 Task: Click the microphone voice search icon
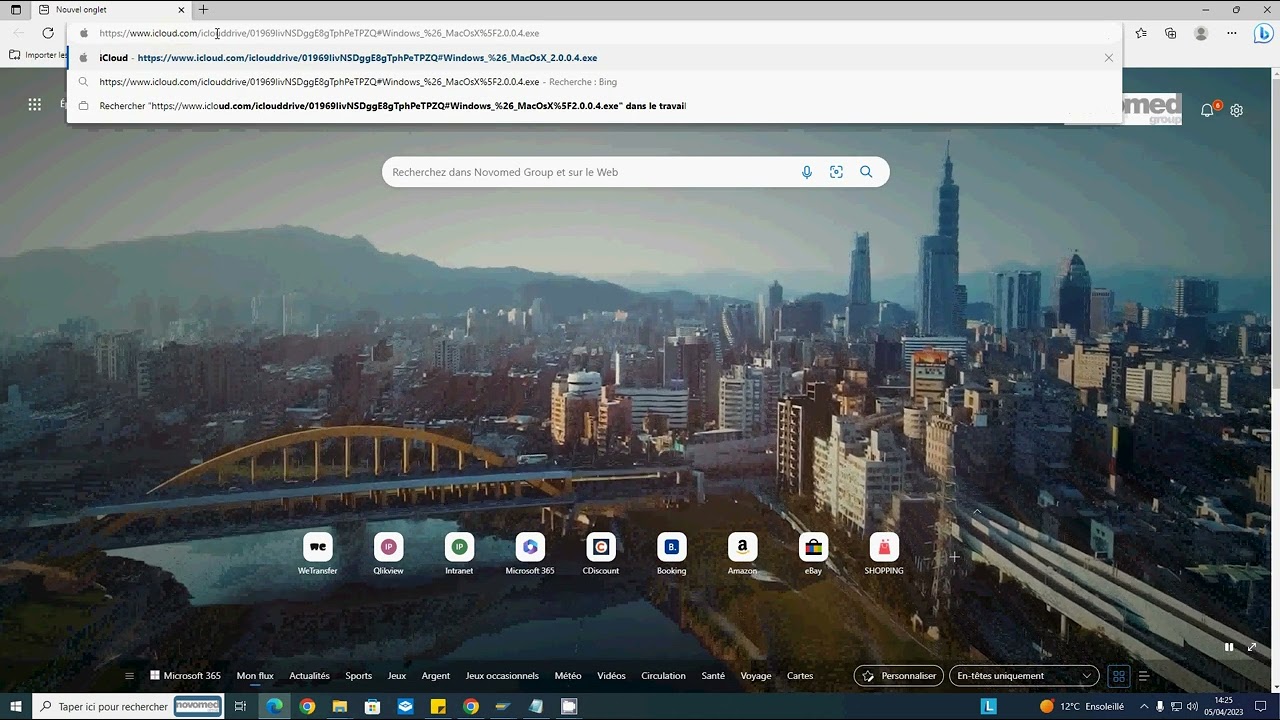[x=807, y=172]
